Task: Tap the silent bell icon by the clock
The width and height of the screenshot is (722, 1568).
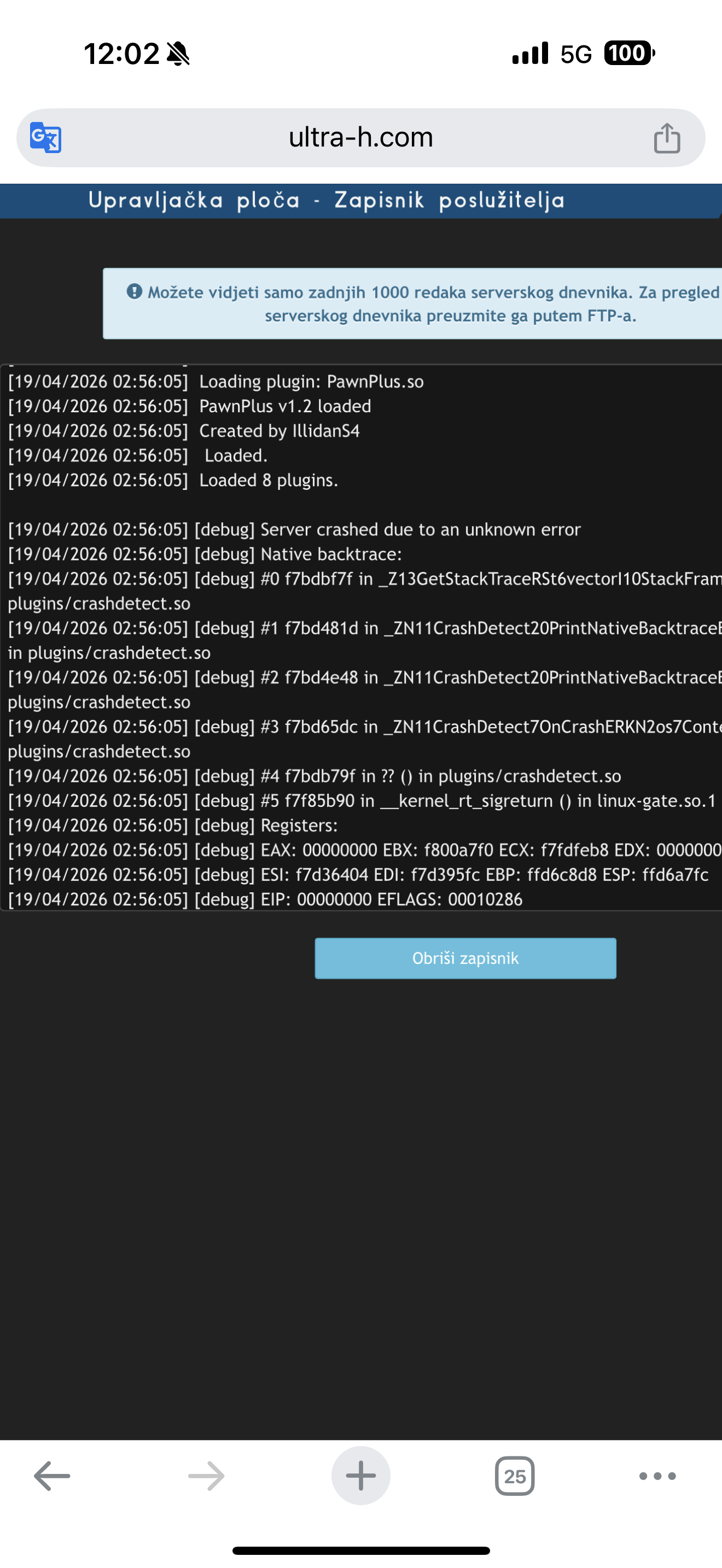Action: coord(178,54)
